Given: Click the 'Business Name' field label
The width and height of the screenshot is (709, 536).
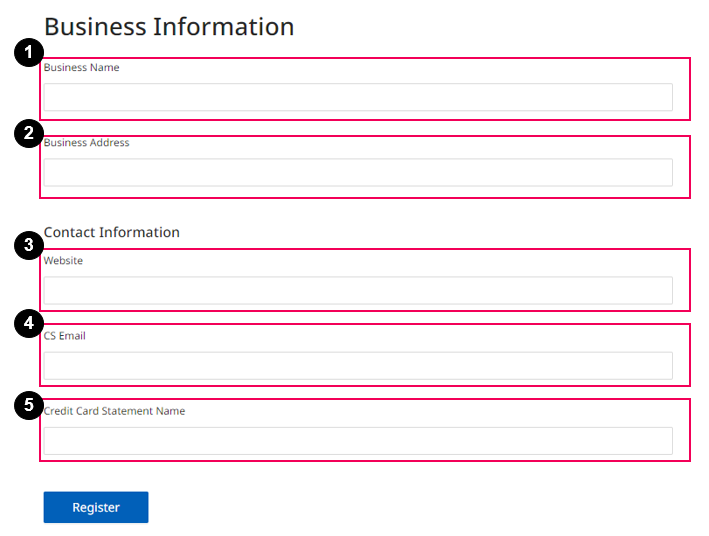Looking at the screenshot, I should tap(82, 68).
